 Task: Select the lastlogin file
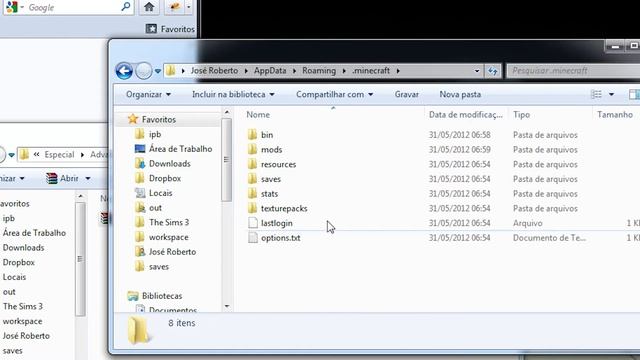[x=276, y=223]
